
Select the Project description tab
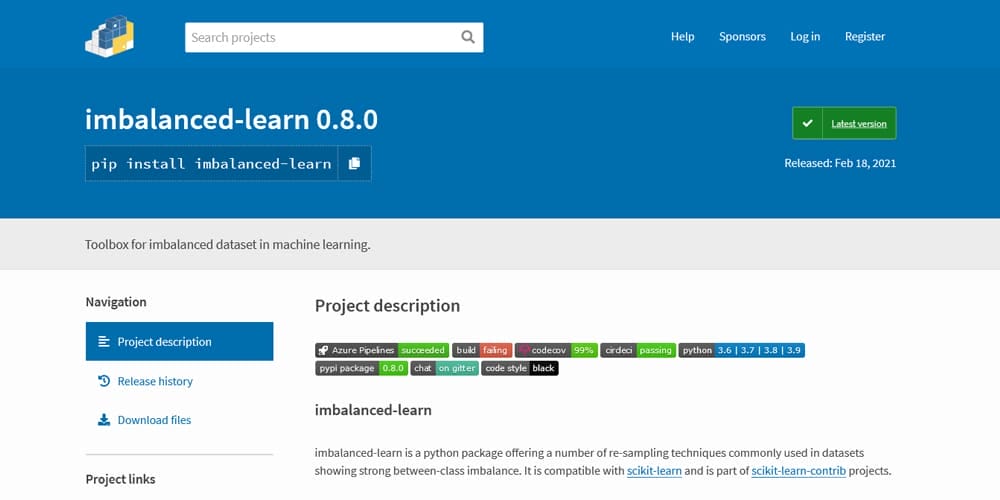[x=179, y=342]
